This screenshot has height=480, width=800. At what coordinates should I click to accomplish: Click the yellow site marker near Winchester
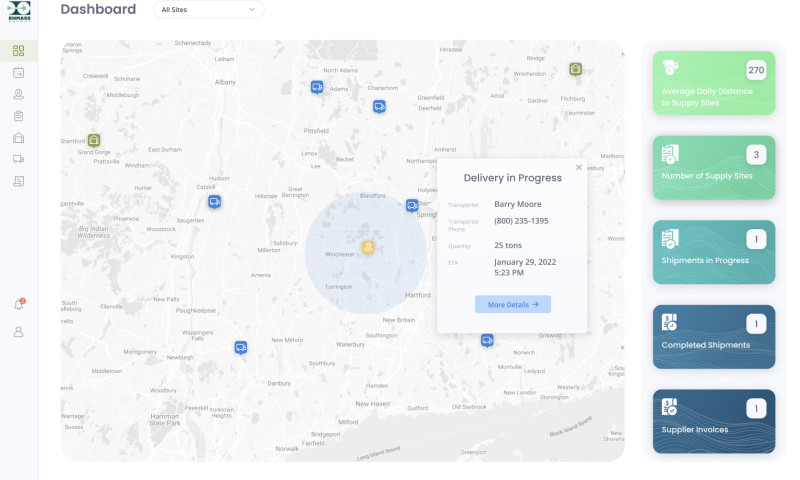[x=368, y=247]
